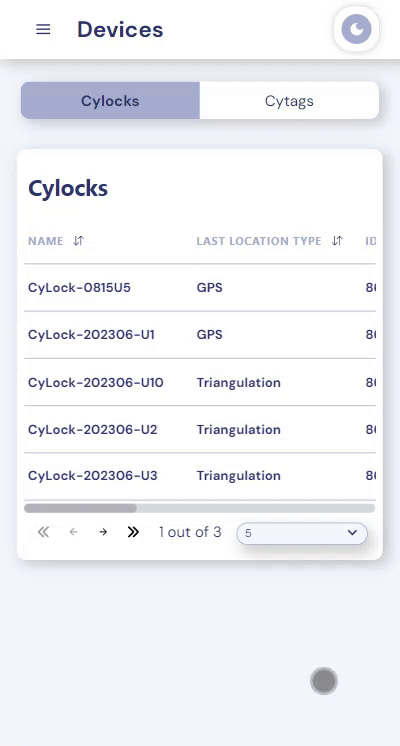Toggle dark mode with moon icon
The height and width of the screenshot is (746, 400).
click(356, 29)
